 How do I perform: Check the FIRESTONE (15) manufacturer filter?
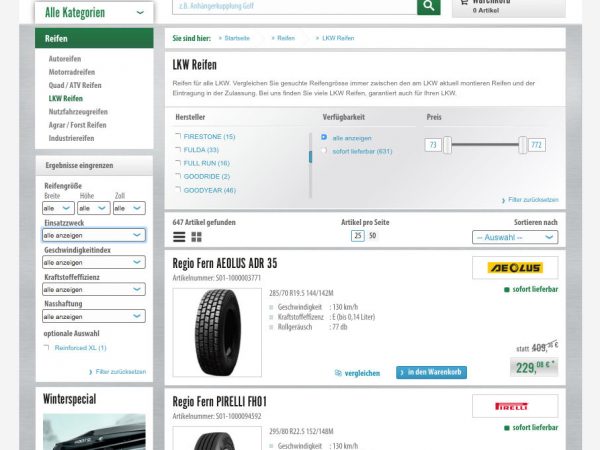[178, 136]
